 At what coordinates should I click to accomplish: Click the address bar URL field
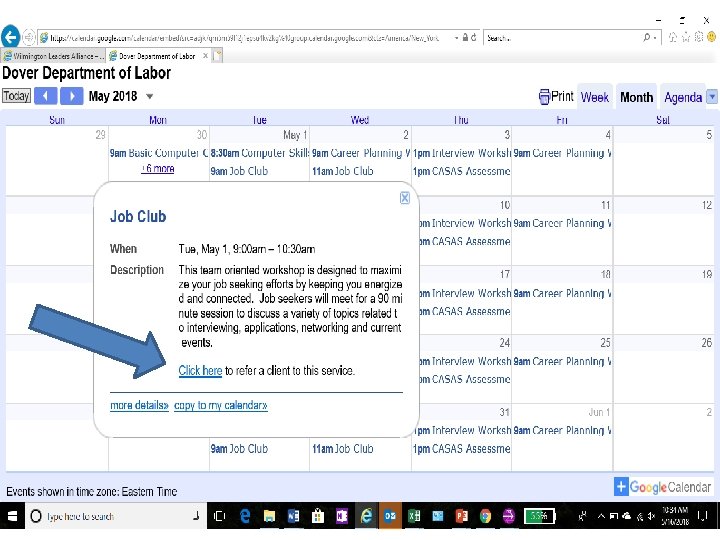click(x=246, y=38)
